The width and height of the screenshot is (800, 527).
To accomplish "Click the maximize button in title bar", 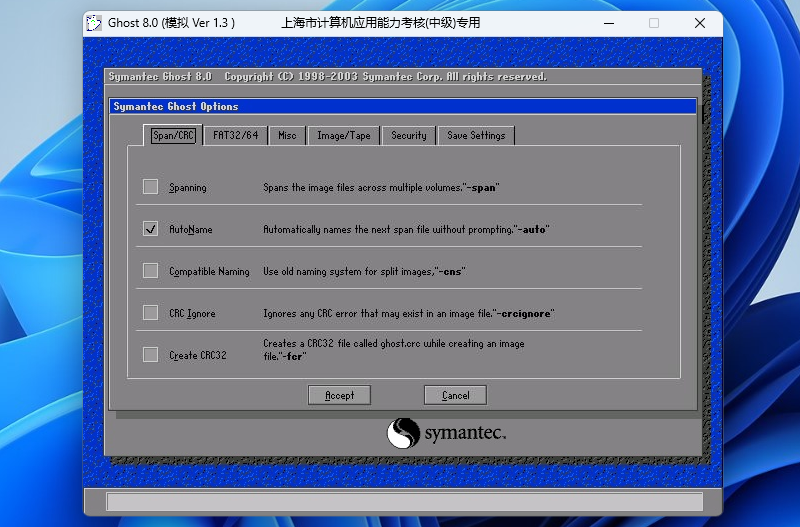I will pyautogui.click(x=654, y=23).
